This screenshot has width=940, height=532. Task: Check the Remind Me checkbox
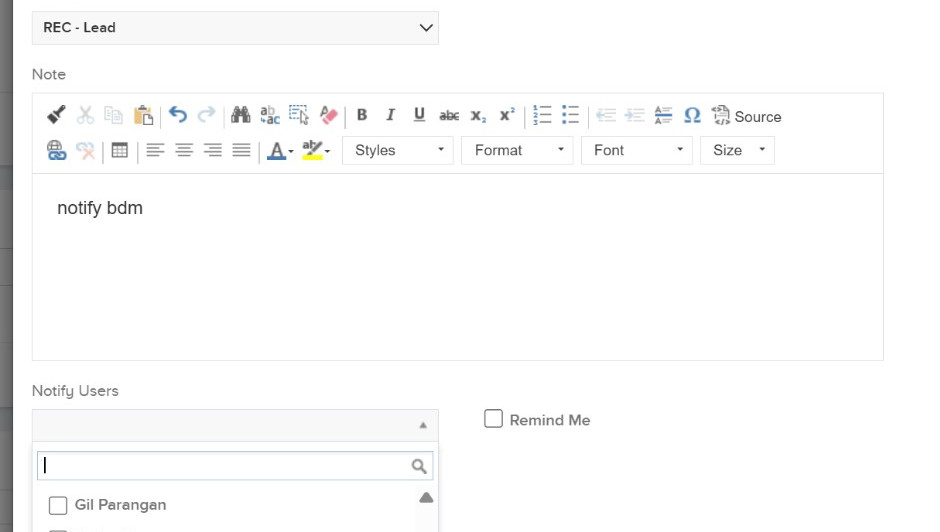[x=493, y=419]
